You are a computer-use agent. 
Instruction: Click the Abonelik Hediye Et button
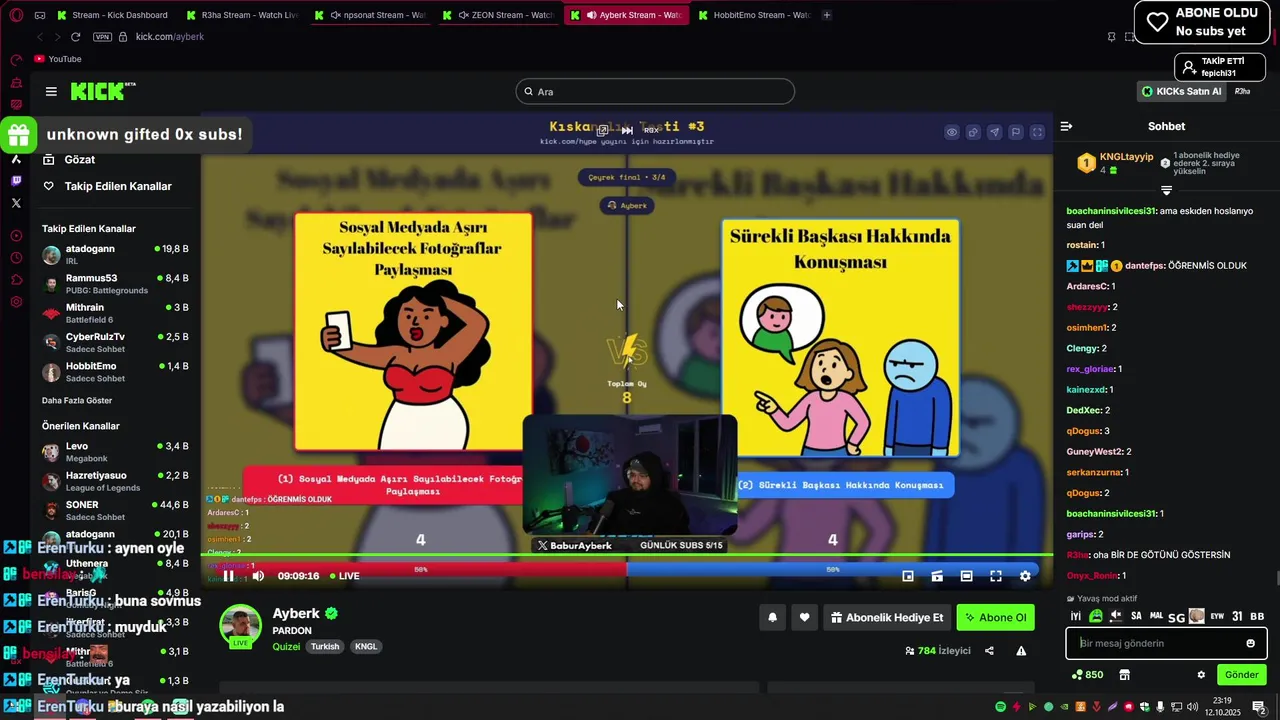click(886, 618)
